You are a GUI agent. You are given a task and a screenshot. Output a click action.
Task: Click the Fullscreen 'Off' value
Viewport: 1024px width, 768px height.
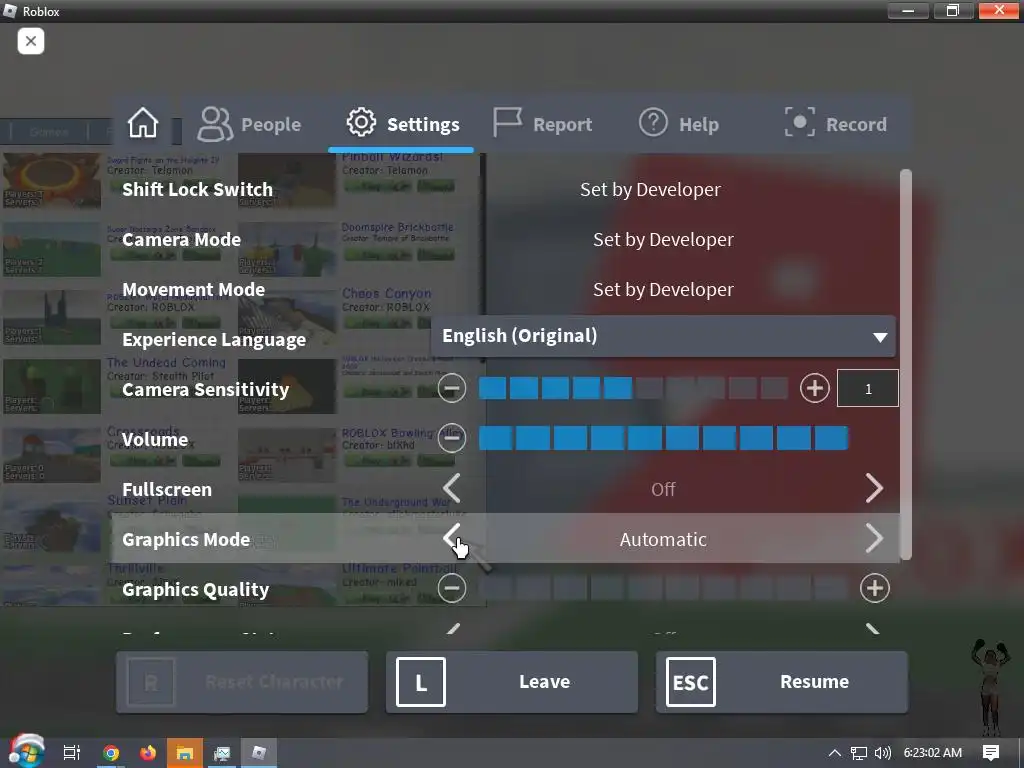(x=663, y=489)
